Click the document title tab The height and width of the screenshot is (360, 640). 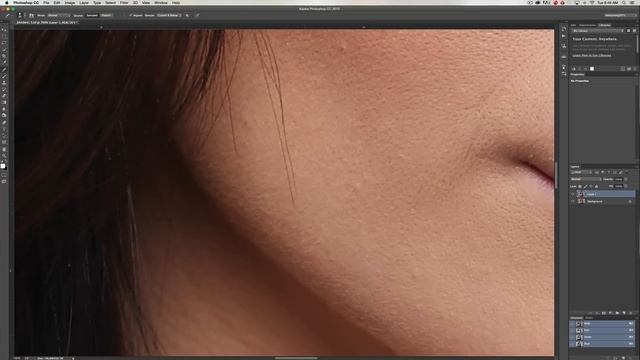47,22
